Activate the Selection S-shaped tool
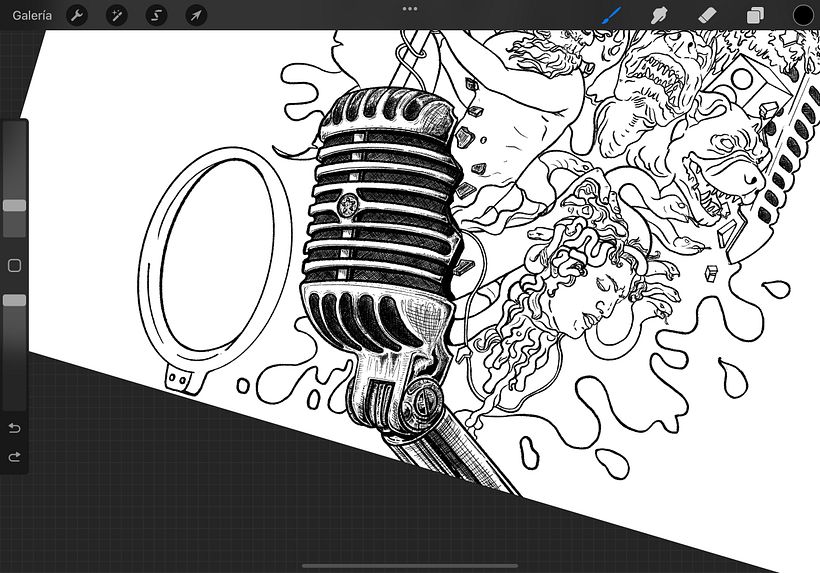820x573 pixels. [x=156, y=16]
